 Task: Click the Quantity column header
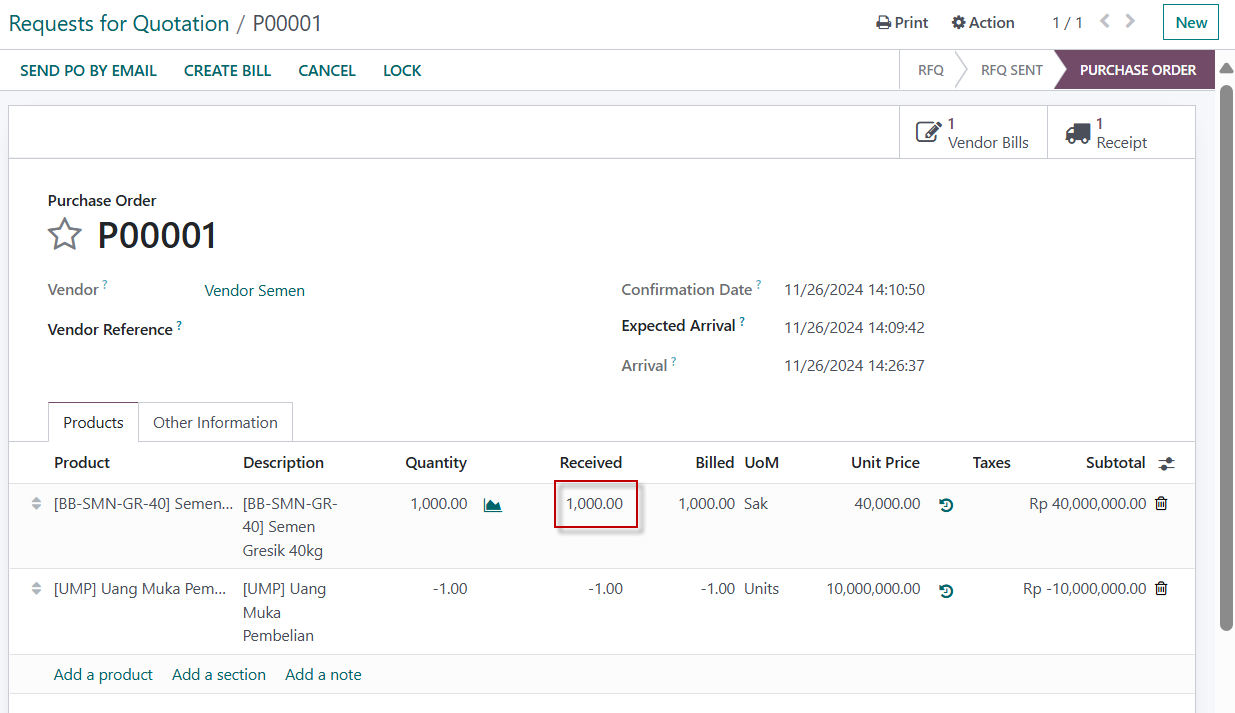[436, 462]
